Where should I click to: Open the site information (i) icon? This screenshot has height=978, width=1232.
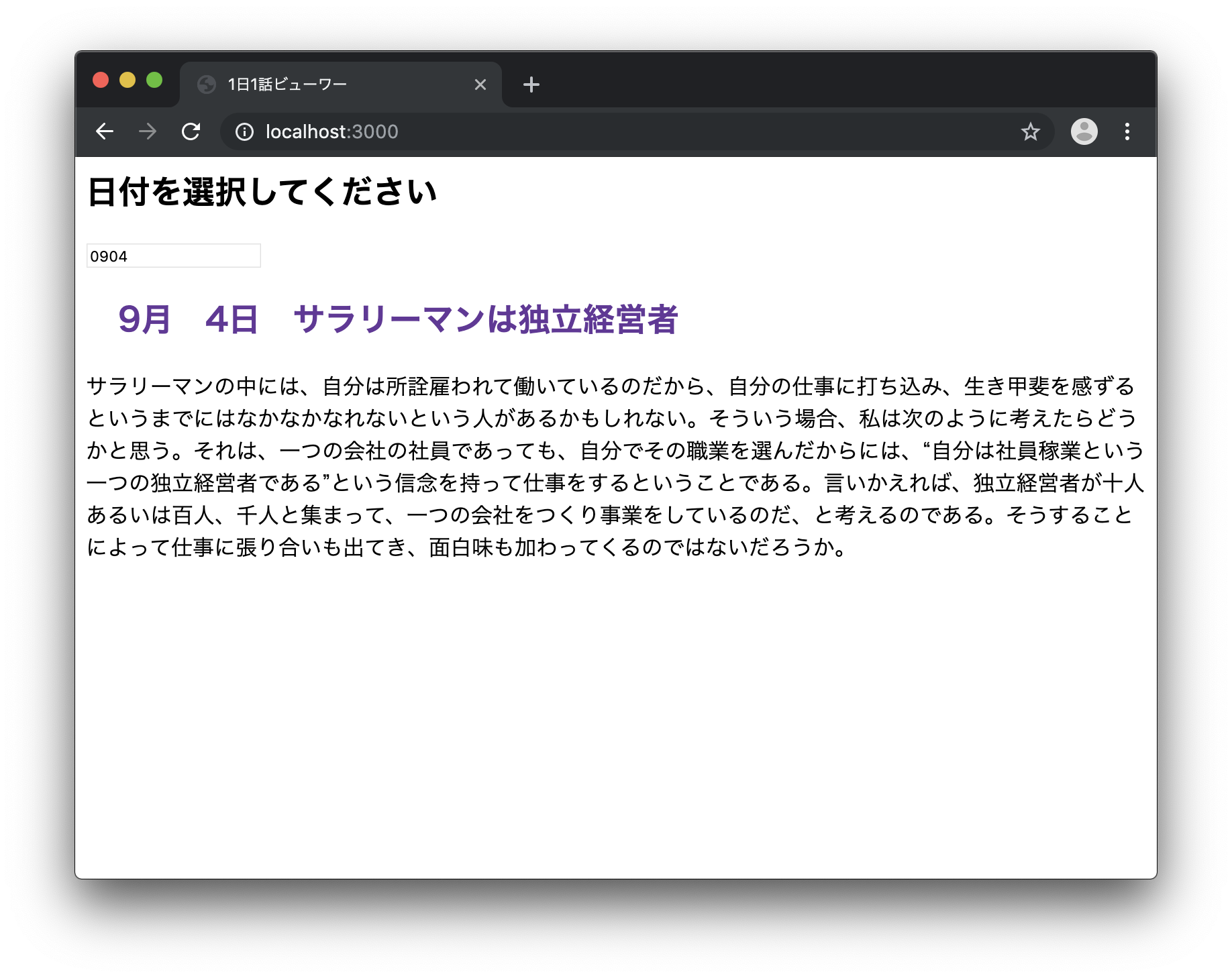pyautogui.click(x=244, y=131)
